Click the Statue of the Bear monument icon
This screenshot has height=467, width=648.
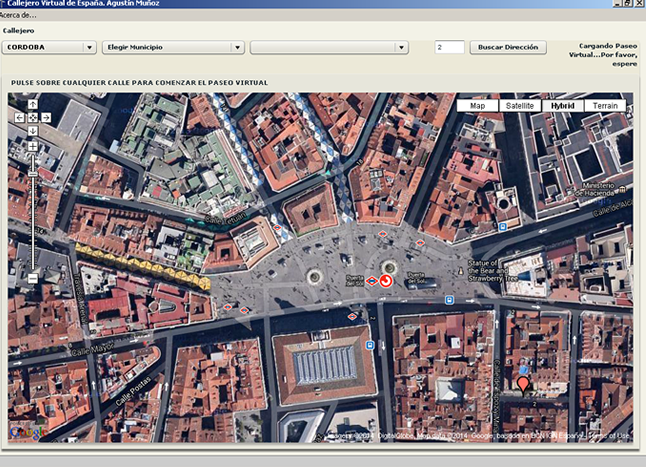460,271
